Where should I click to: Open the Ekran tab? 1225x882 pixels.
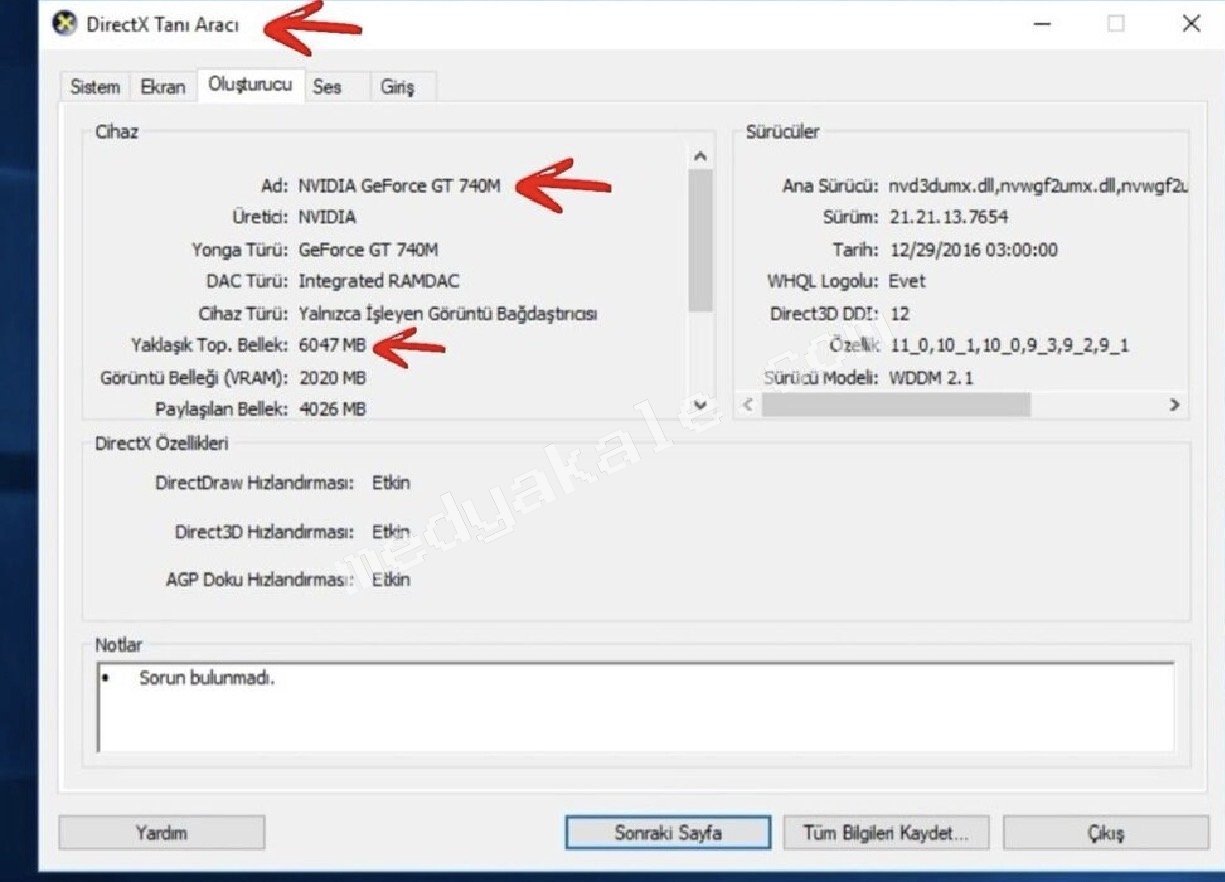pos(163,87)
